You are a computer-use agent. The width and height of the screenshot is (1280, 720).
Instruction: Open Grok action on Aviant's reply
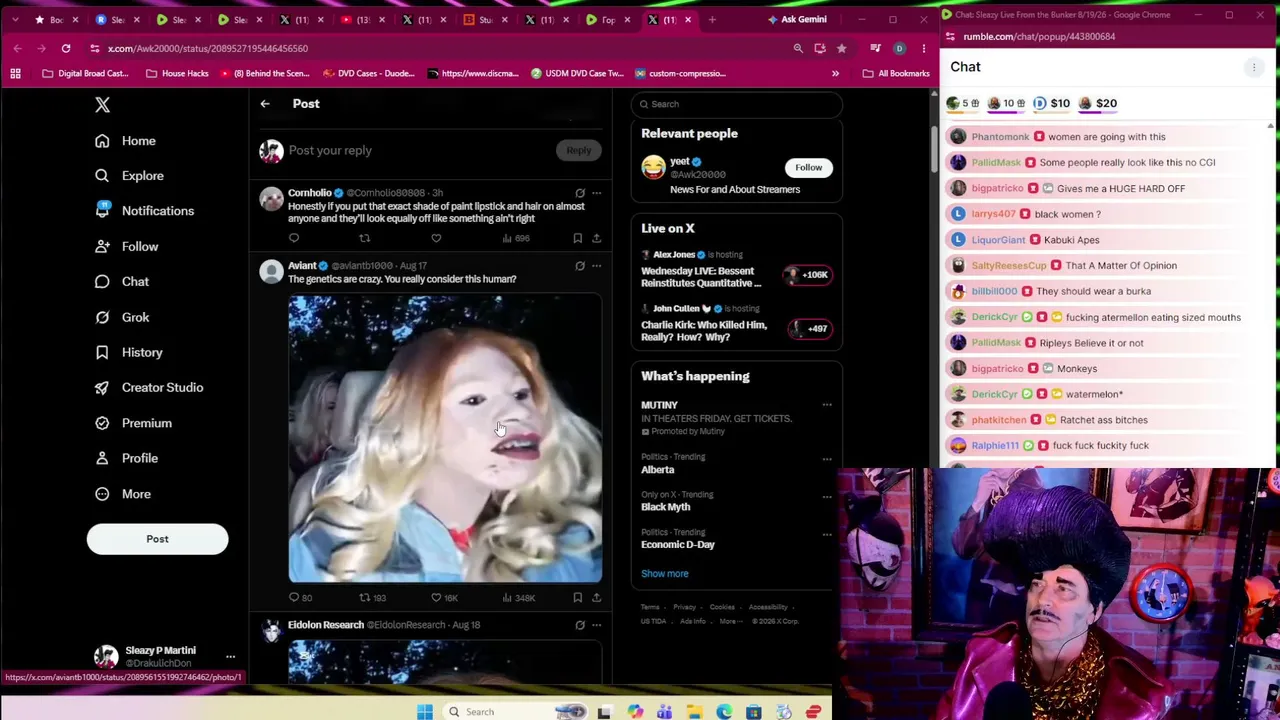tap(580, 266)
